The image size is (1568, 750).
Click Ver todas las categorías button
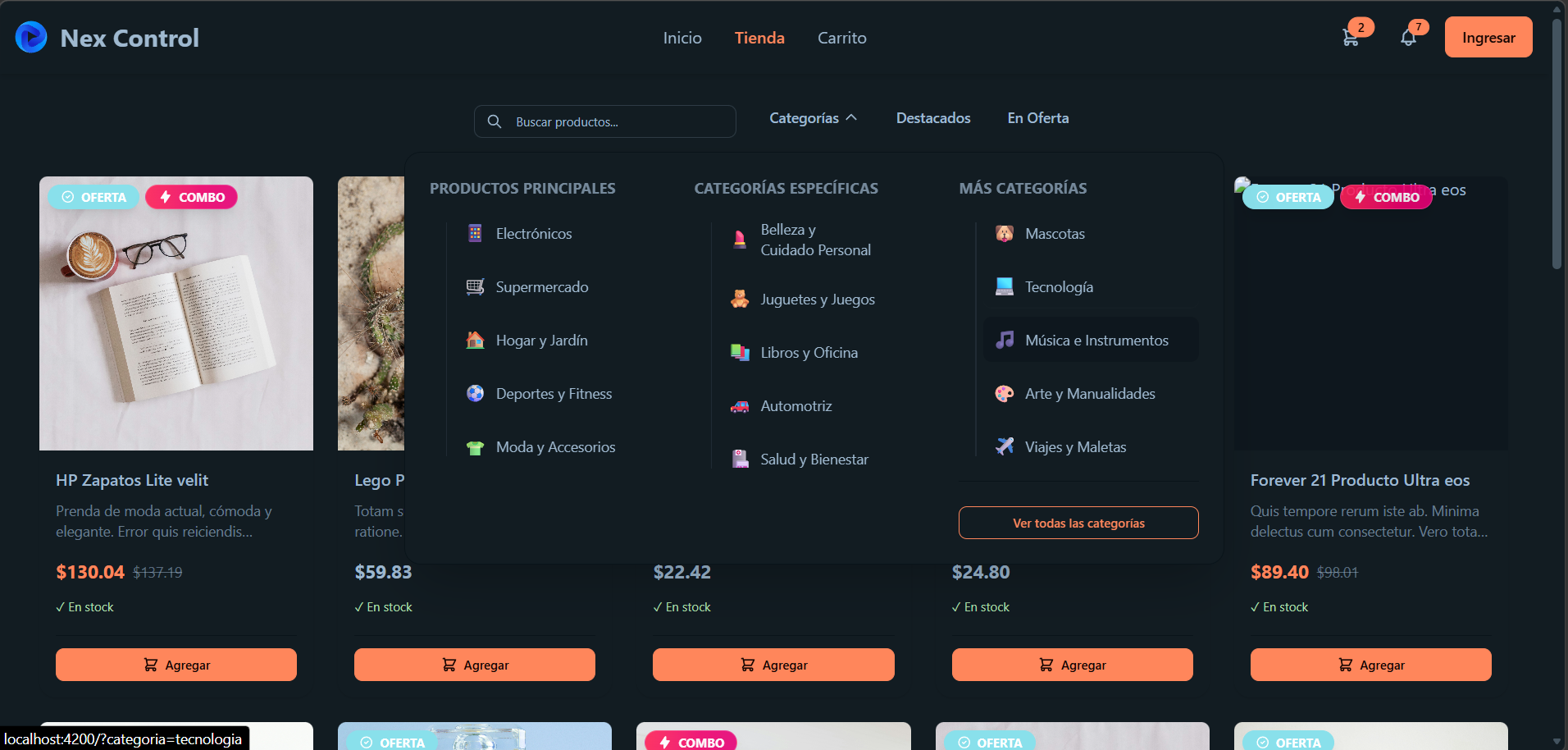tap(1078, 524)
